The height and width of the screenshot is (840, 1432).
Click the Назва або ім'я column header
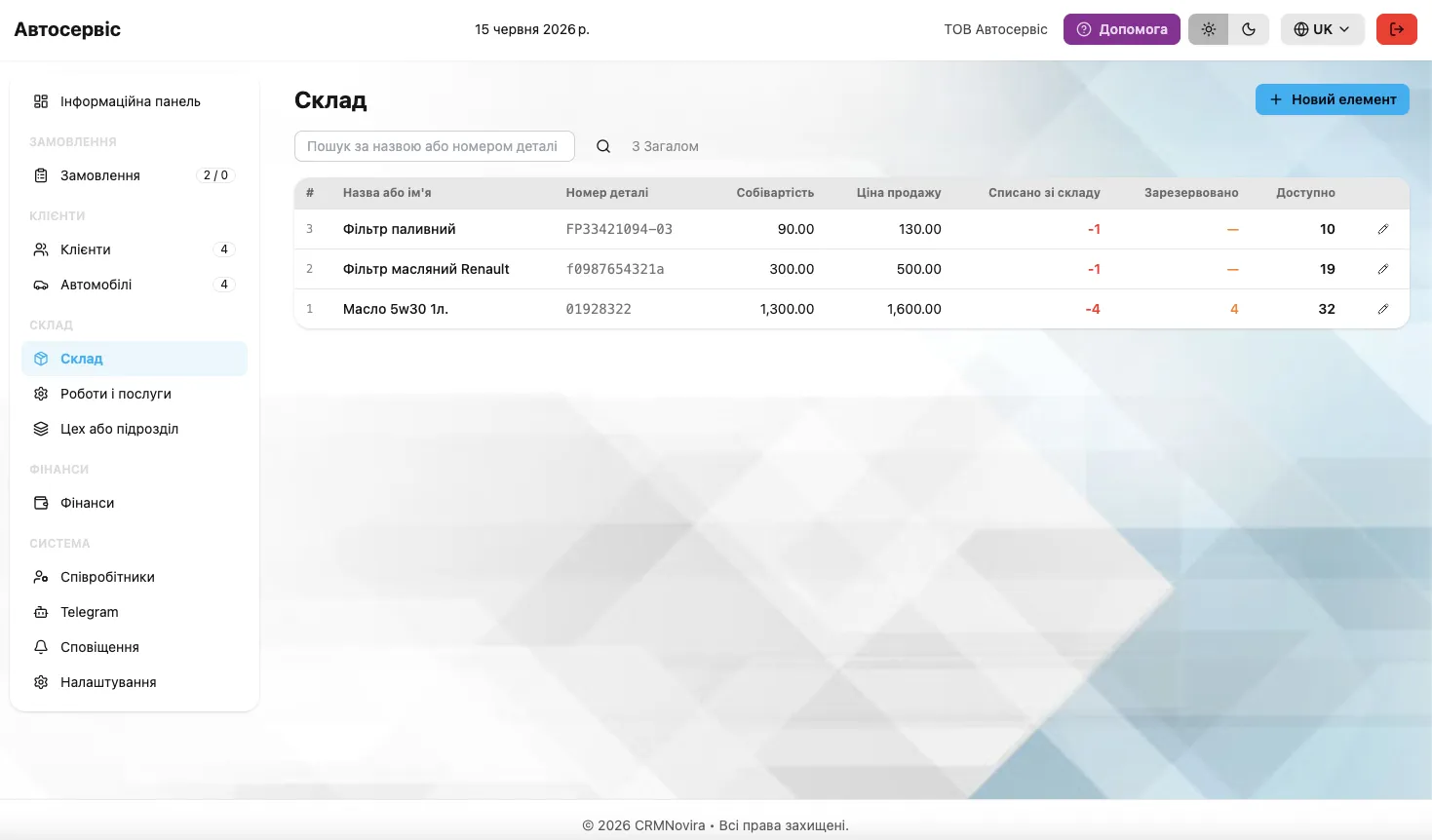tap(387, 193)
